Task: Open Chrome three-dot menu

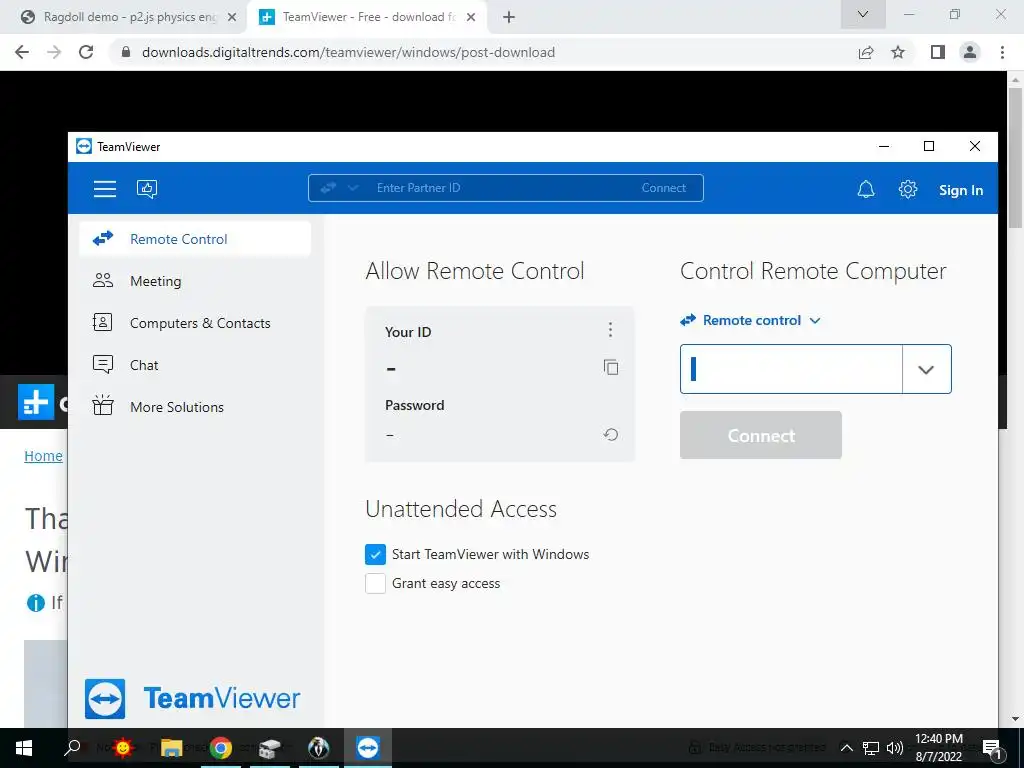Action: (x=1002, y=52)
